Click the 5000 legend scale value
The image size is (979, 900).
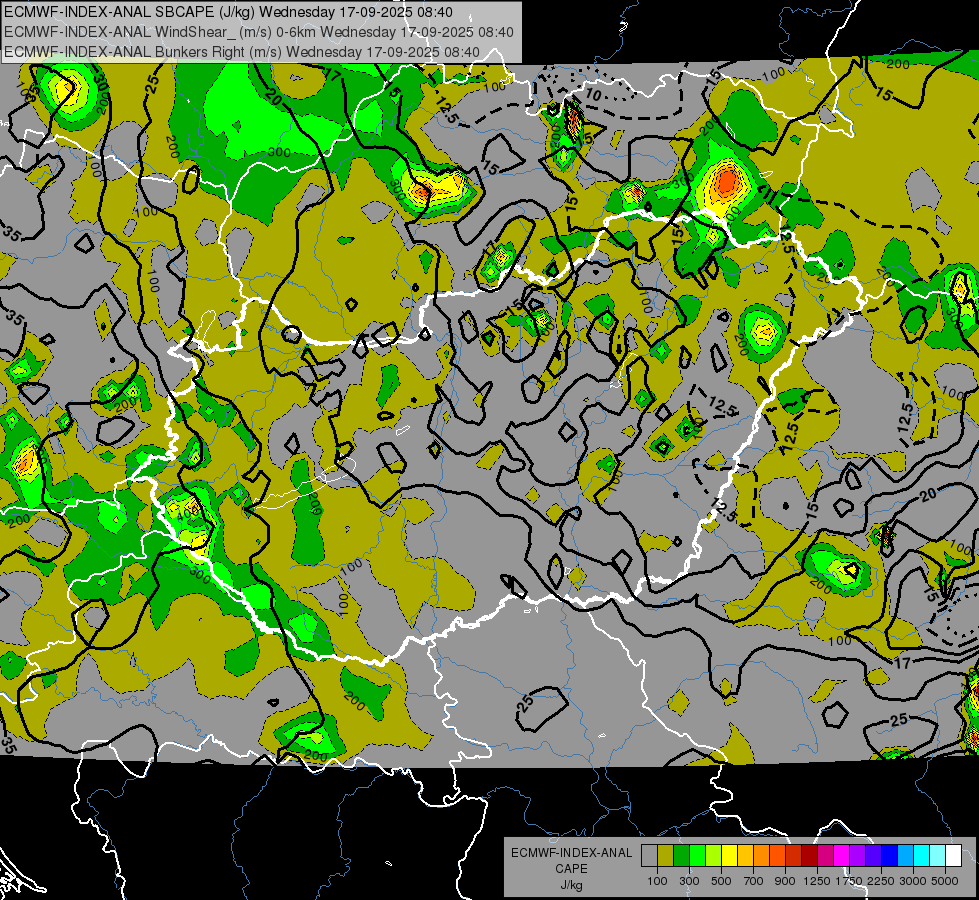point(945,881)
